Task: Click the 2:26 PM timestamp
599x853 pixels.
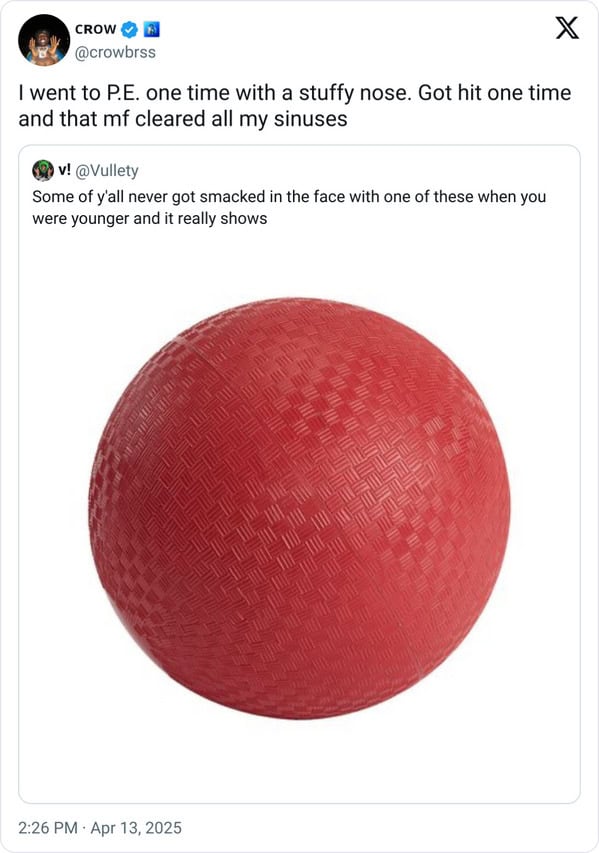Action: click(48, 828)
